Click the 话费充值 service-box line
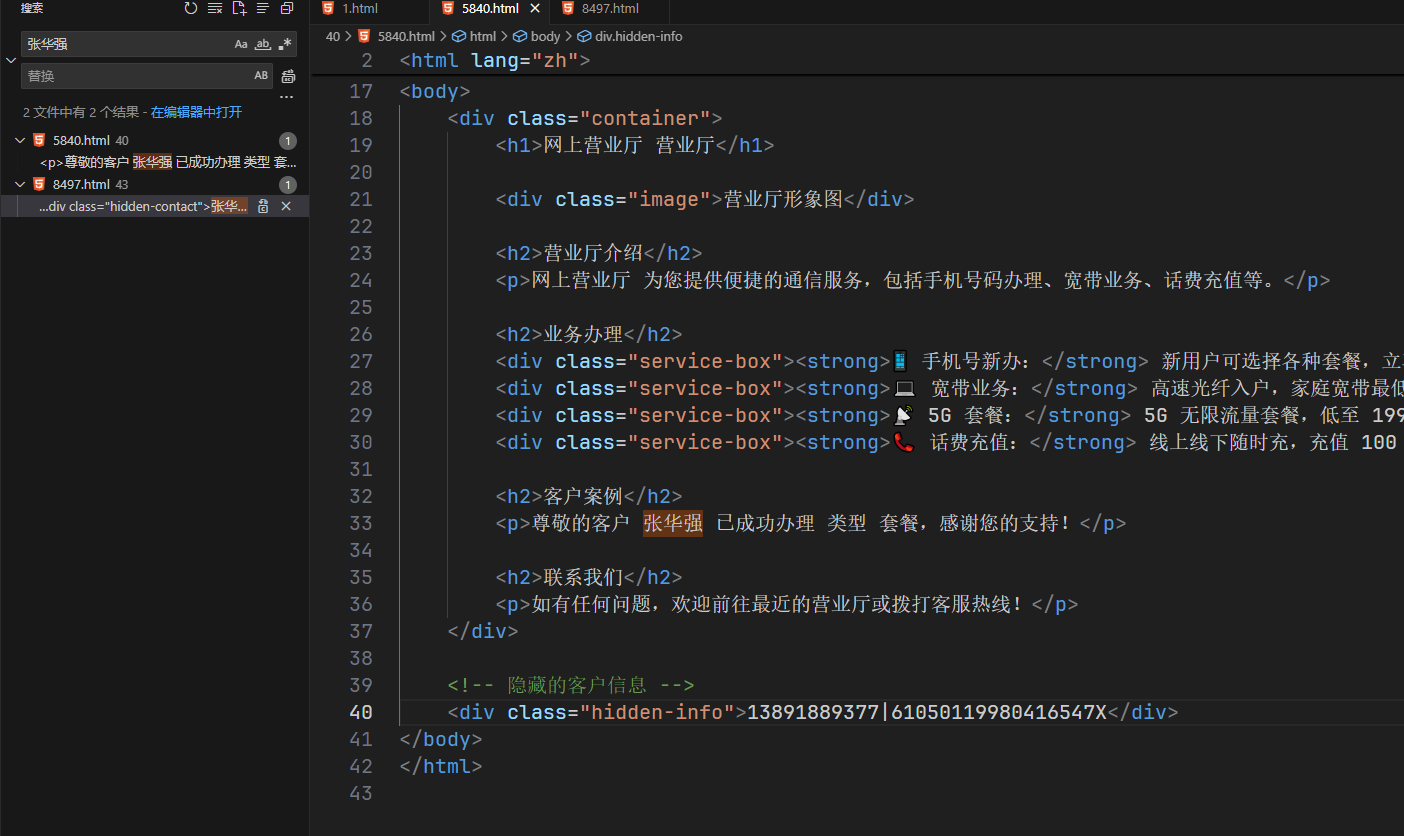 tap(949, 442)
